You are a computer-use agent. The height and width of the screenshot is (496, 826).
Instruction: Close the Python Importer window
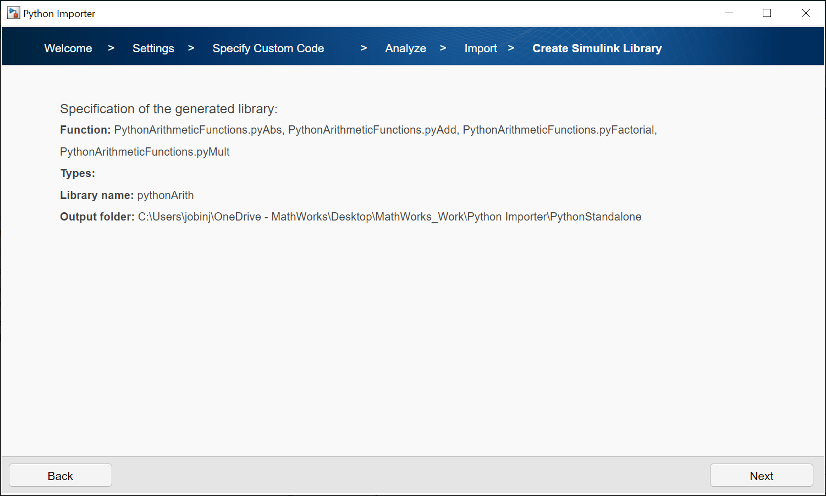(805, 13)
